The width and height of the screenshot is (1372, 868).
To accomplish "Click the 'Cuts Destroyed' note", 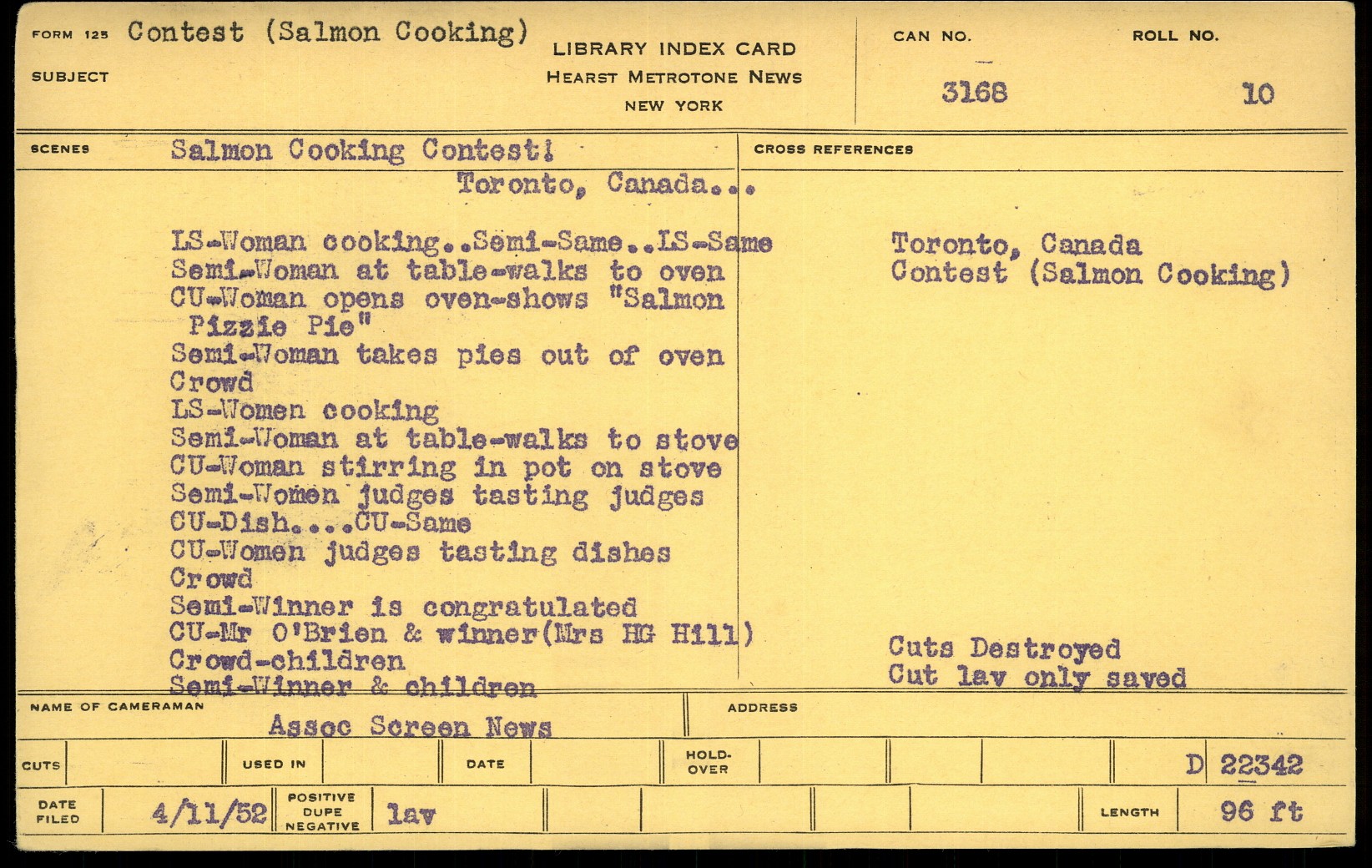I will [1004, 648].
